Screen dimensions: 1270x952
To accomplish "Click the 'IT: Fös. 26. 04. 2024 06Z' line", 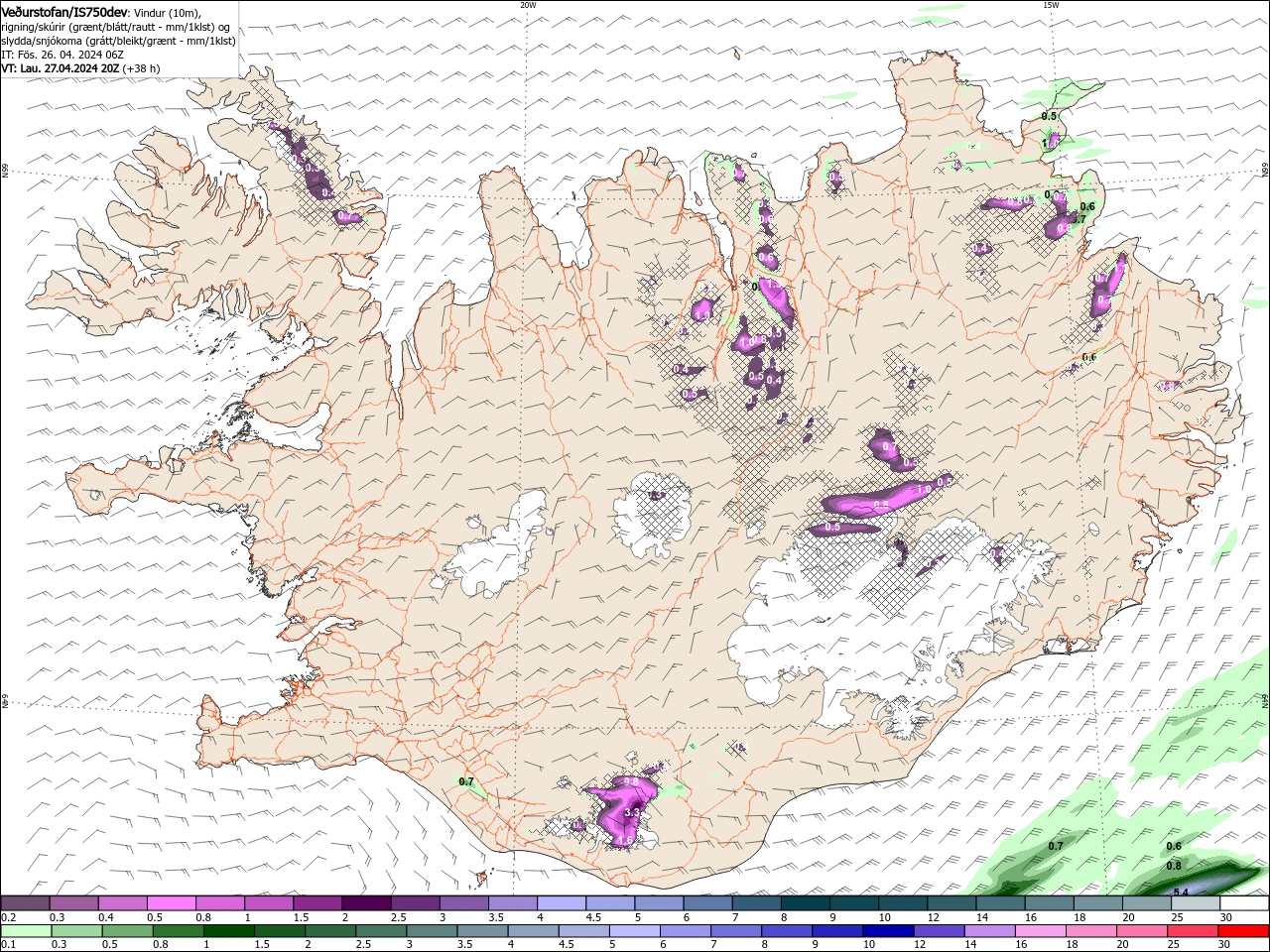I will tap(62, 55).
